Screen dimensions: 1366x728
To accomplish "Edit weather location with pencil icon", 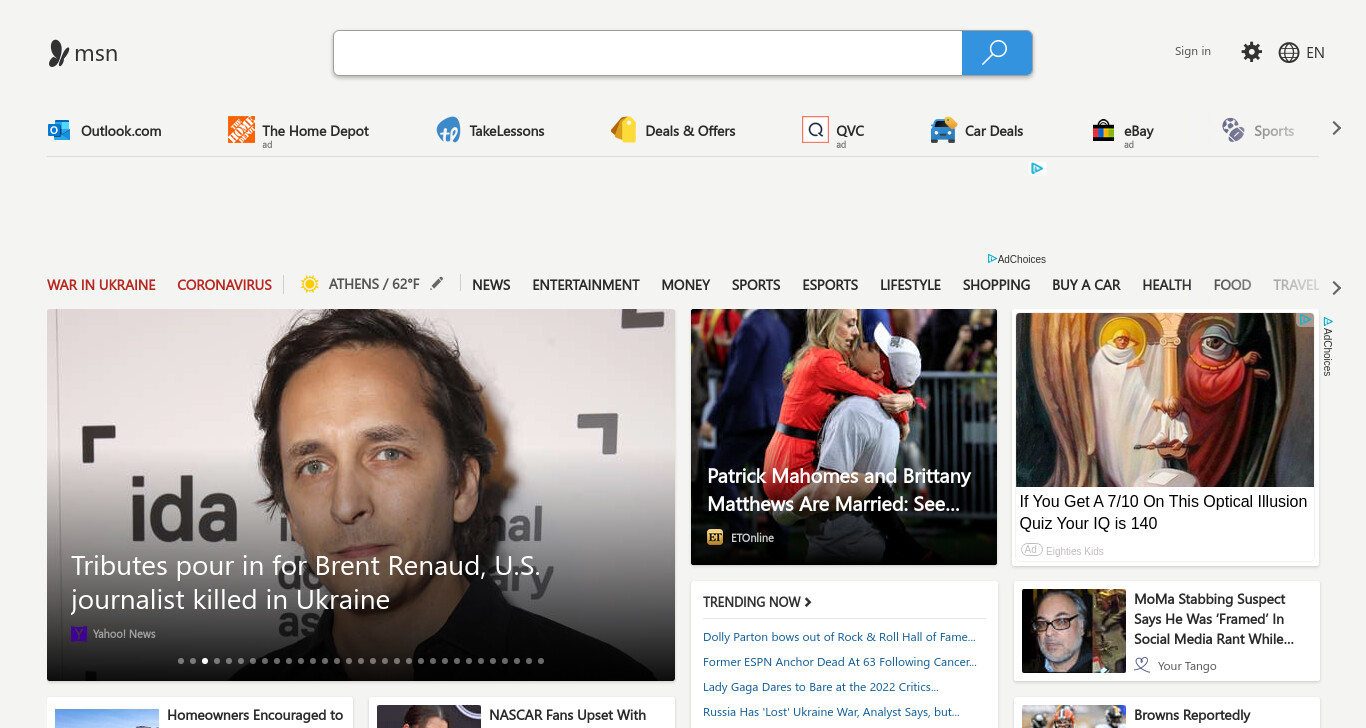I will click(437, 284).
